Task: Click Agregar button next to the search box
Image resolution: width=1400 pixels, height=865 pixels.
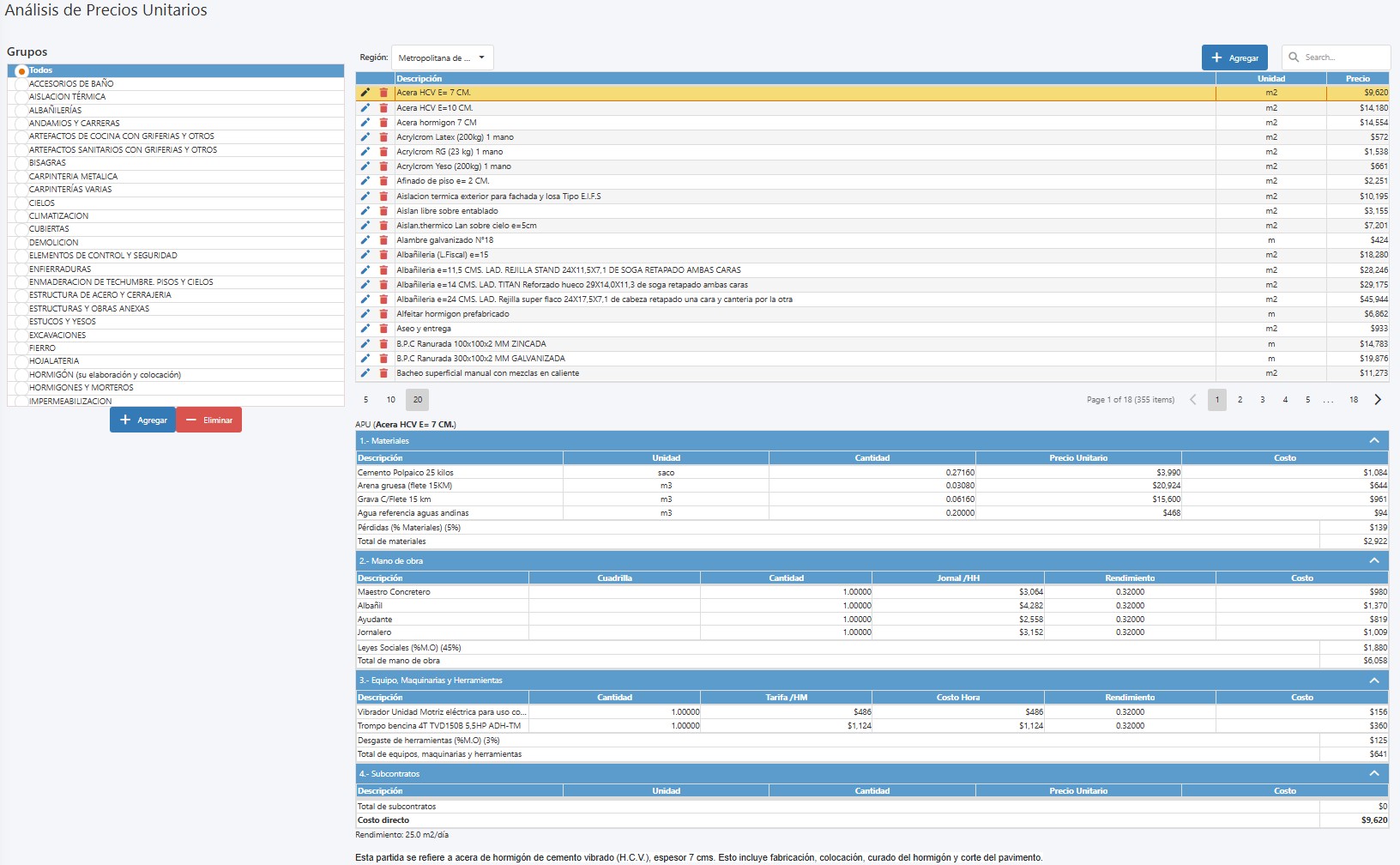Action: [x=1234, y=58]
